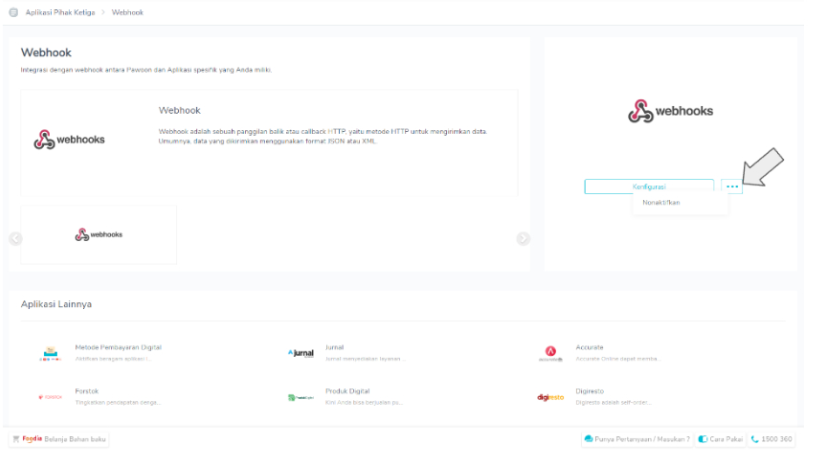Click the webhooks logo in the description card
814x450 pixels.
click(x=69, y=139)
